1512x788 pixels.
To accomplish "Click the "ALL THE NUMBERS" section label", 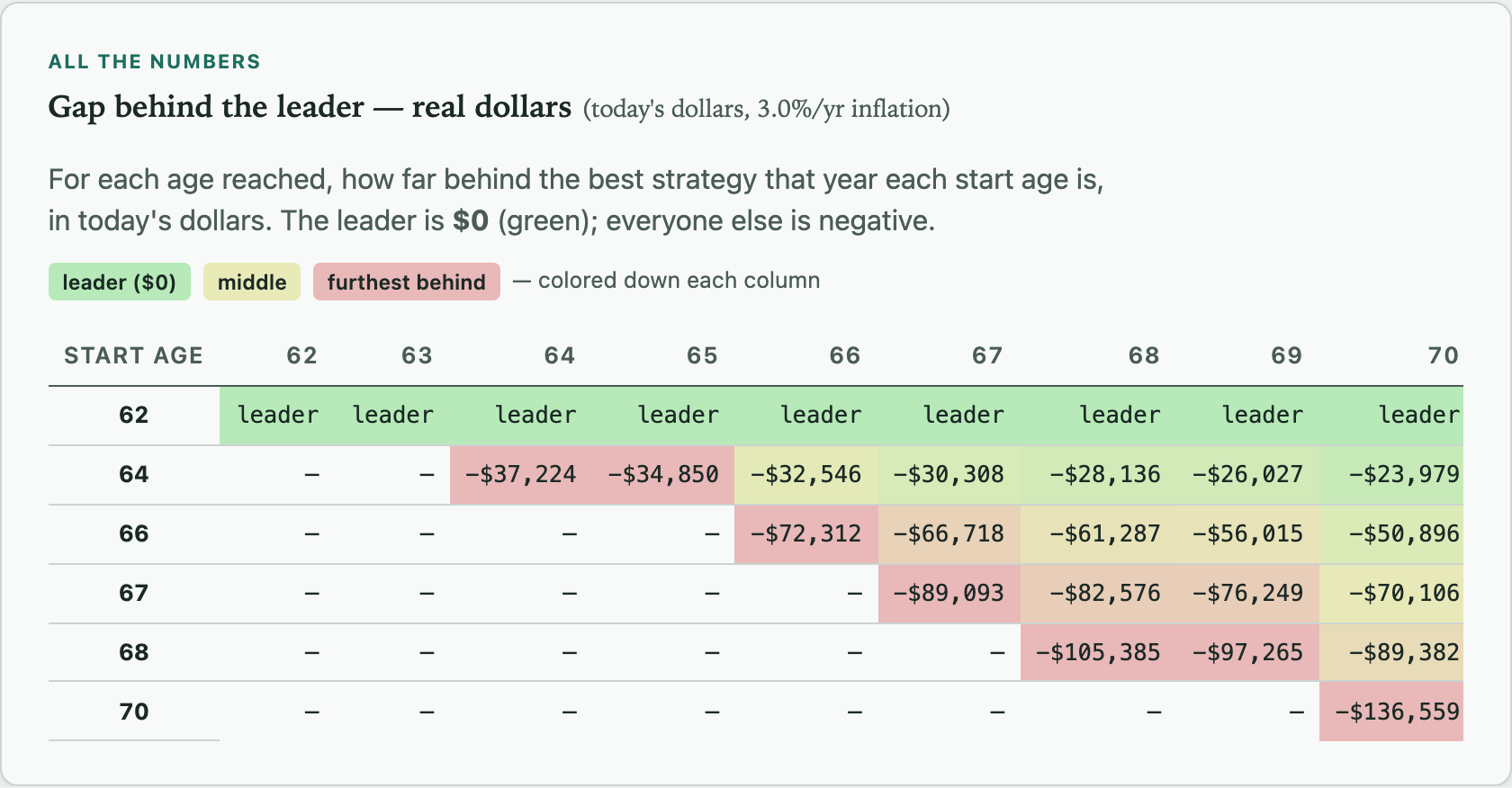I will tap(154, 61).
